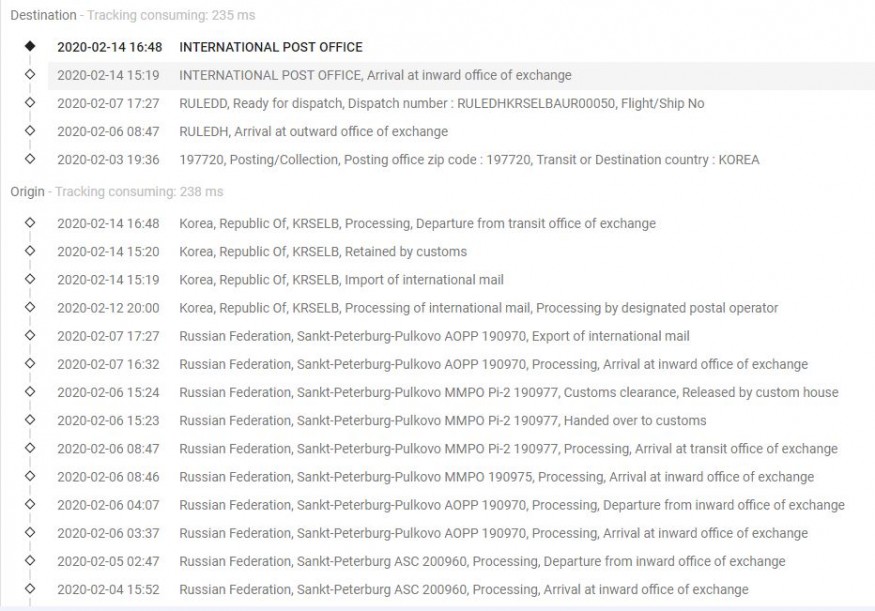Click the Destination section heading
This screenshot has width=875, height=611.
[x=43, y=15]
